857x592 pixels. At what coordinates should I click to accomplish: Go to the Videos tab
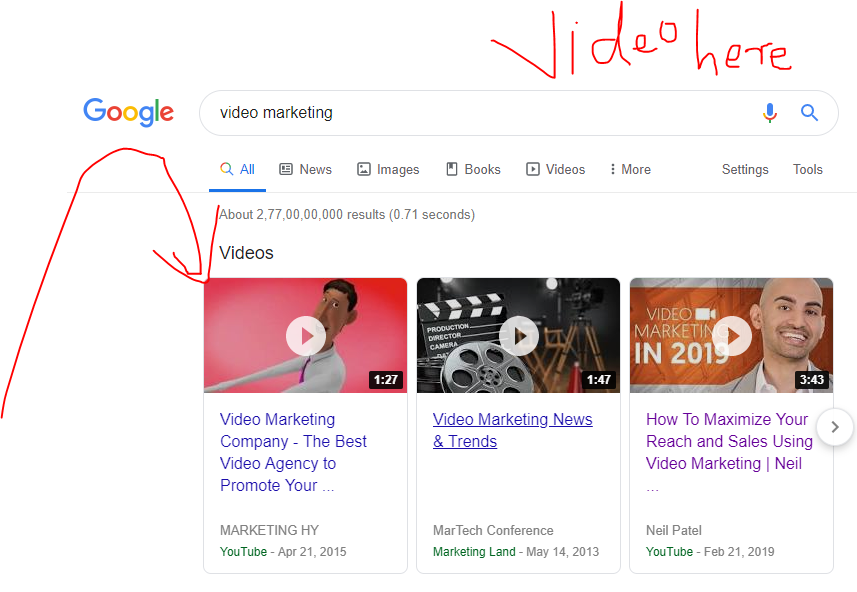pos(556,170)
